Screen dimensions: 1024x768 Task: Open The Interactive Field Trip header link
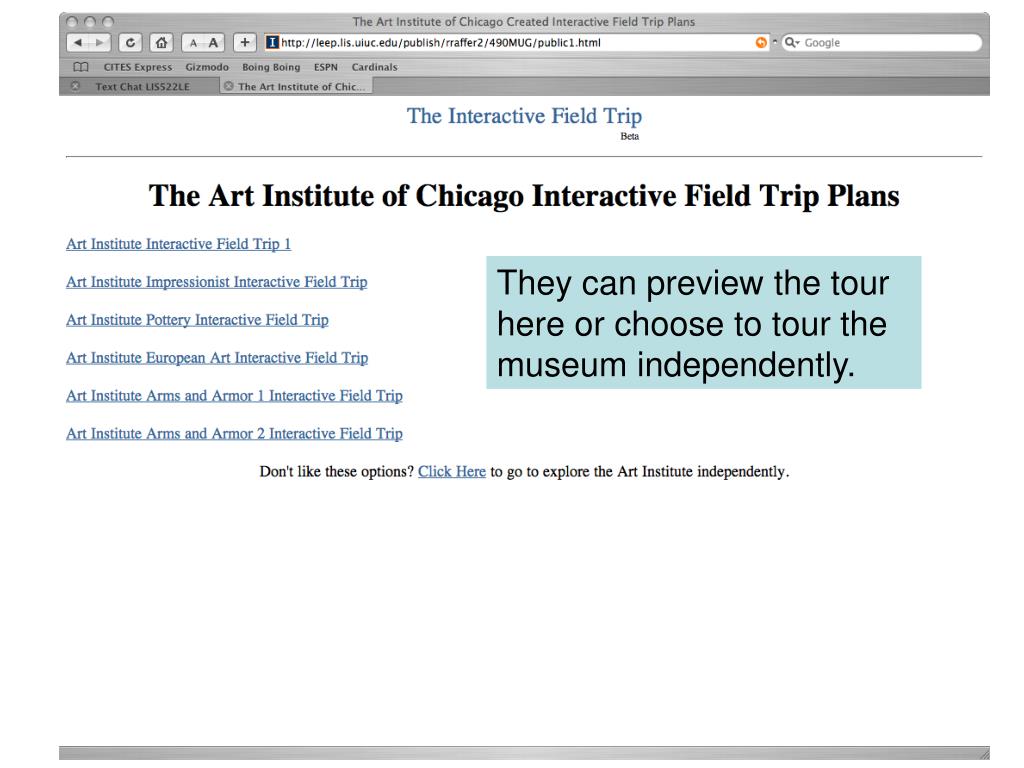click(524, 116)
